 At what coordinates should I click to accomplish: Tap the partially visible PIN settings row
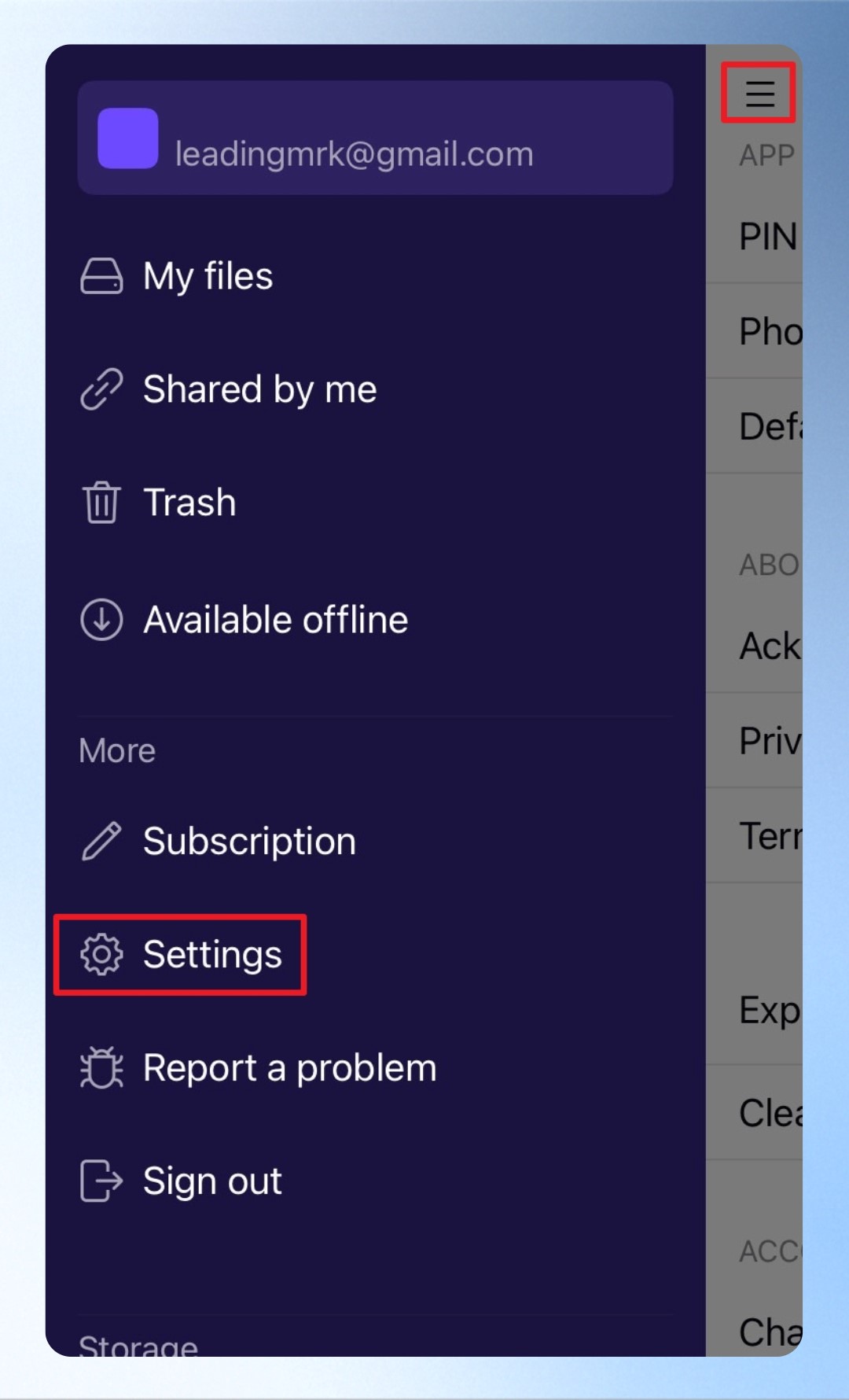click(x=754, y=236)
